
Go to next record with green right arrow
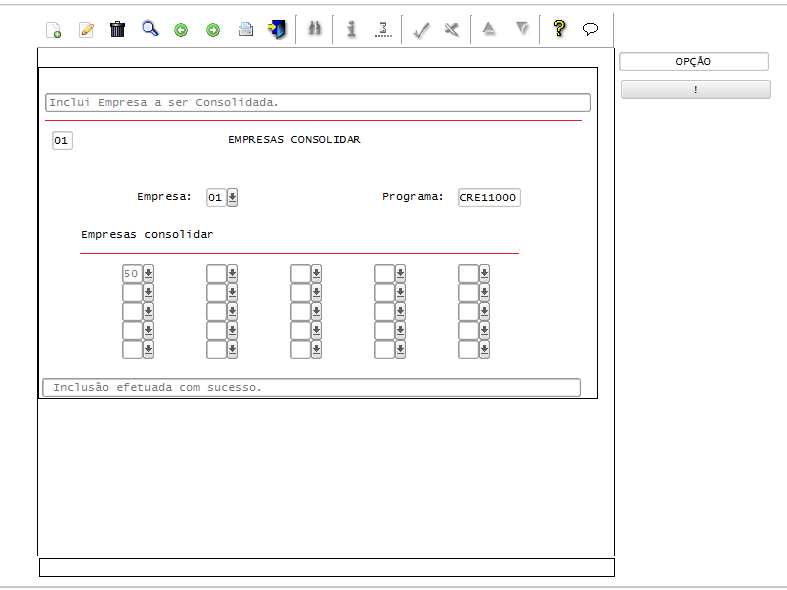tap(213, 30)
